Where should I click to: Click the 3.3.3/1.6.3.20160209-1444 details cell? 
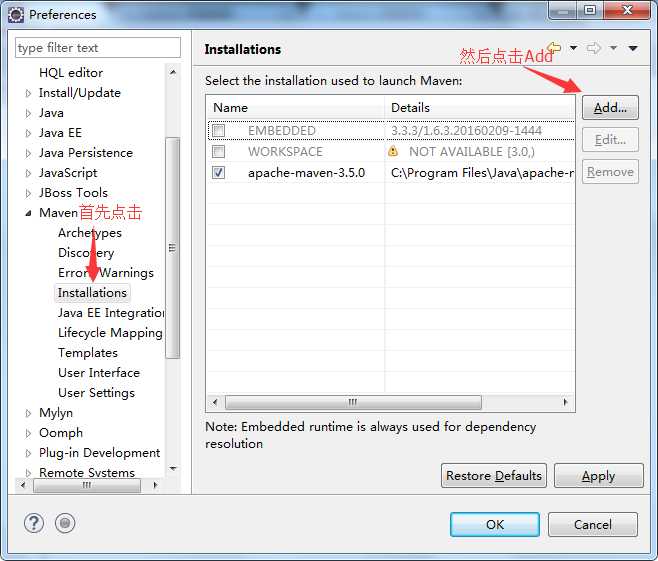pyautogui.click(x=466, y=130)
